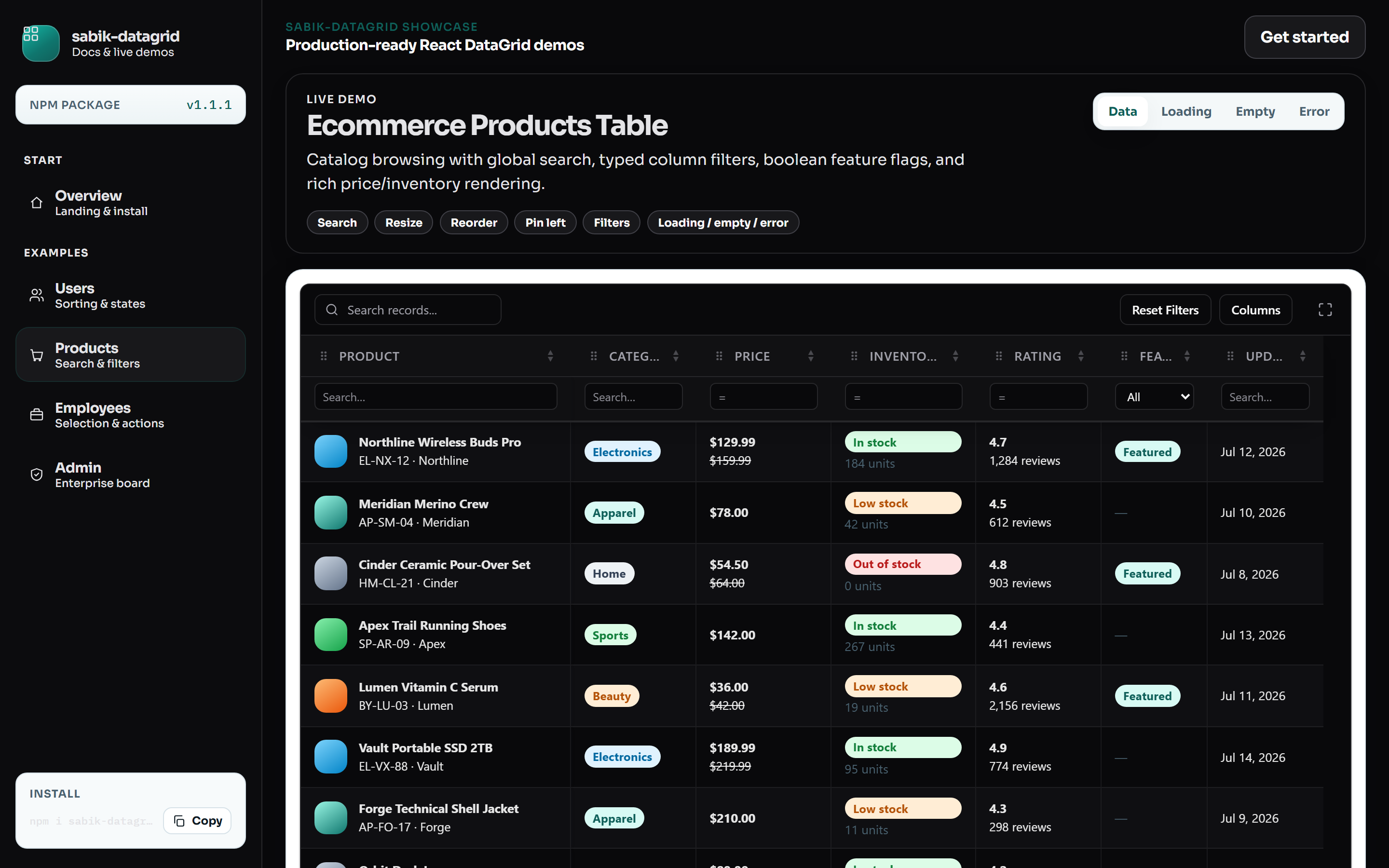The image size is (1389, 868).
Task: Grab the Product column drag handle
Action: pyautogui.click(x=324, y=356)
